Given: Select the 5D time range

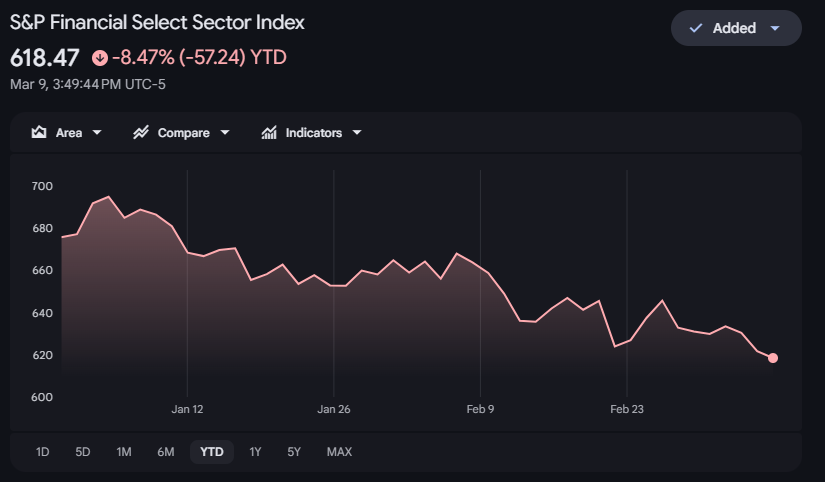Looking at the screenshot, I should (x=83, y=452).
